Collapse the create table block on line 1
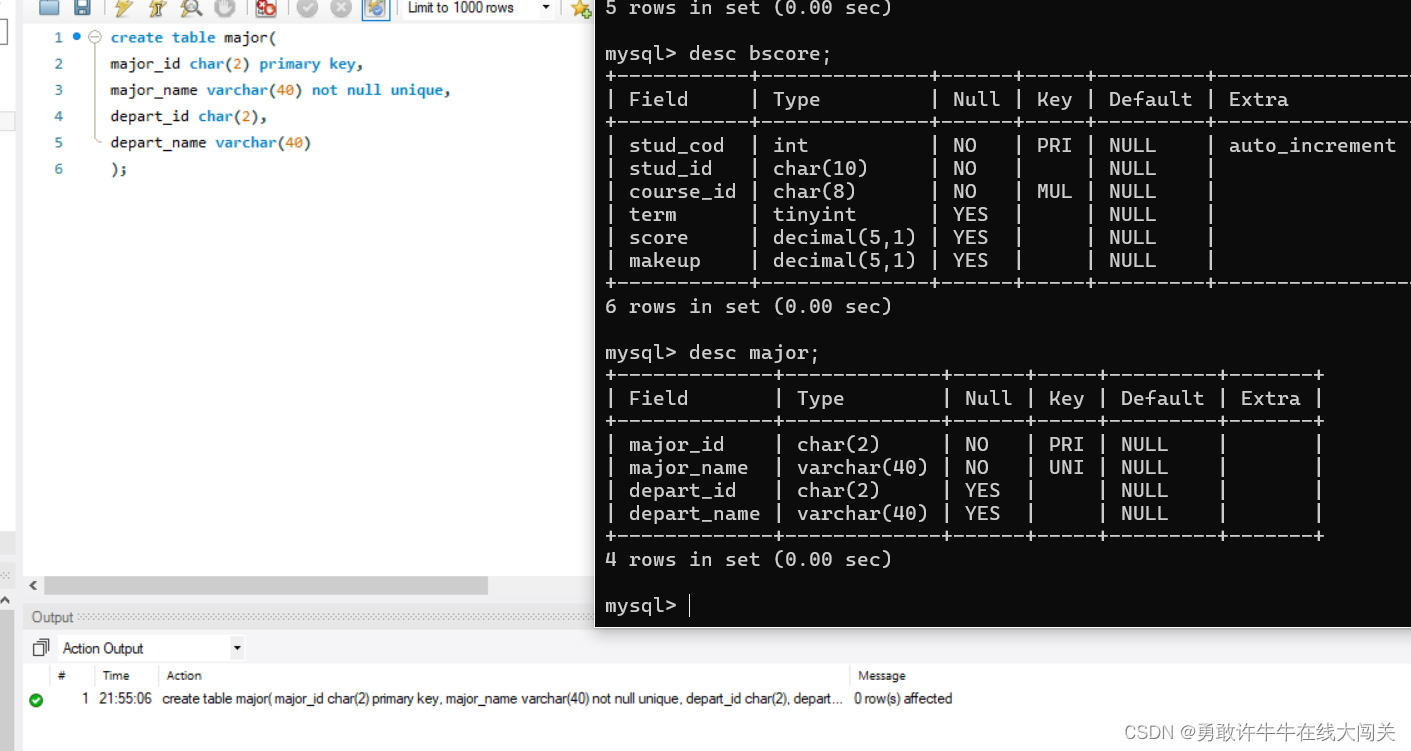Screen dimensions: 1411x751 (x=95, y=37)
